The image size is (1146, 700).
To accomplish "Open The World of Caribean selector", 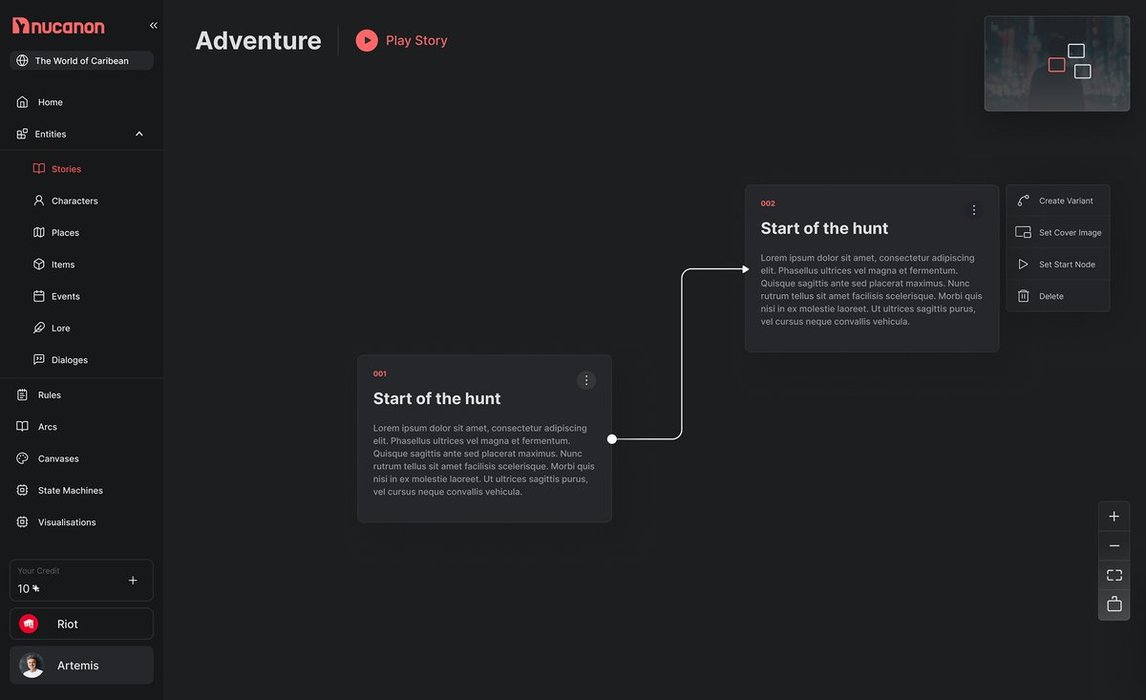I will point(81,61).
